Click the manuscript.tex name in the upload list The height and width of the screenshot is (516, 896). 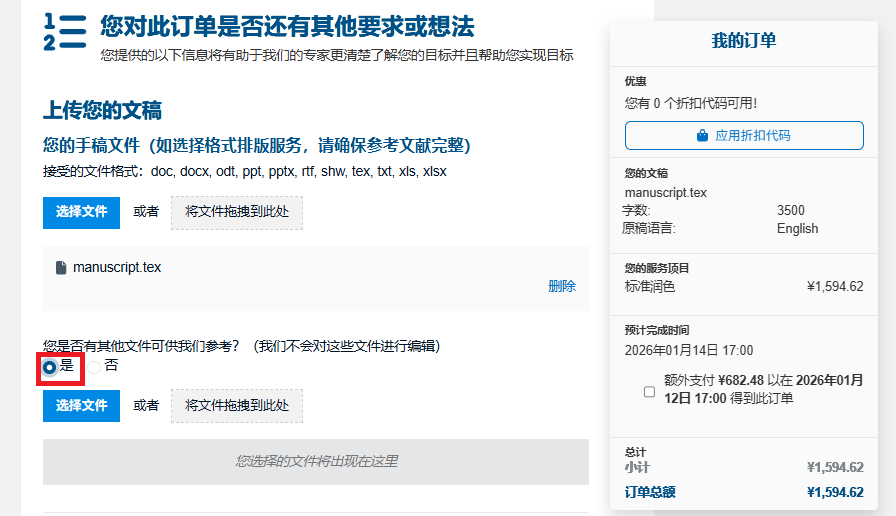point(117,268)
